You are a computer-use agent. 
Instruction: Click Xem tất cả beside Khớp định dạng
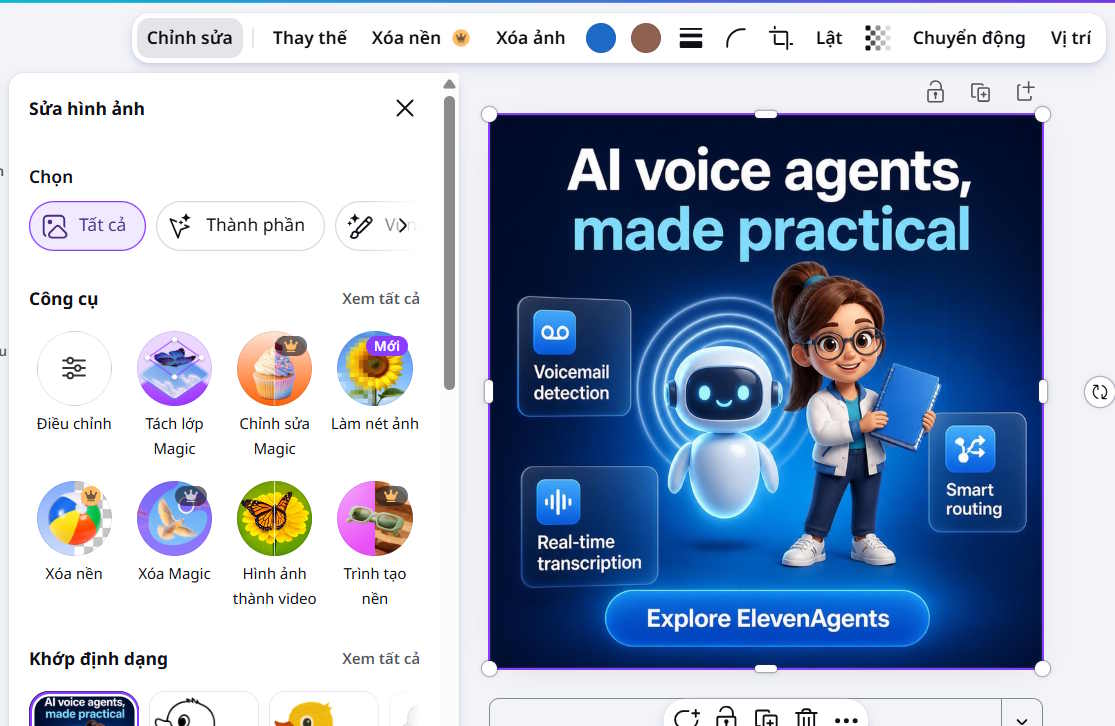tap(380, 658)
